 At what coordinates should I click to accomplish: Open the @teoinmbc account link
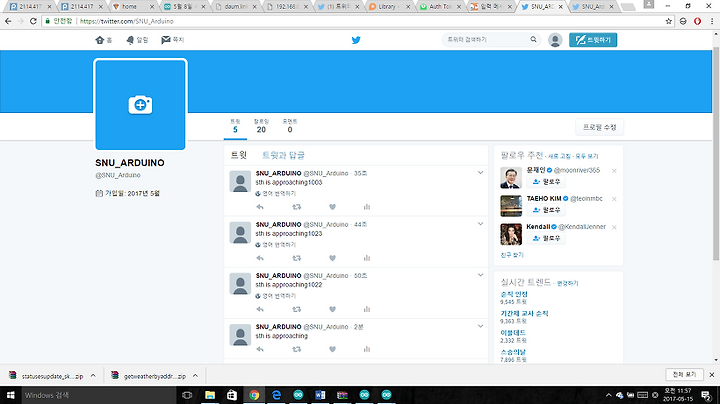586,199
